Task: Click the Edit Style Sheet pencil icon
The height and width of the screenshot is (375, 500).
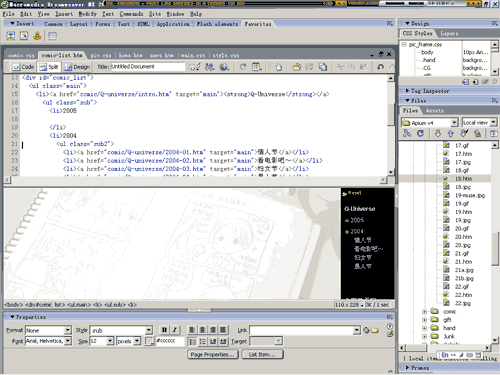Action: point(485,82)
